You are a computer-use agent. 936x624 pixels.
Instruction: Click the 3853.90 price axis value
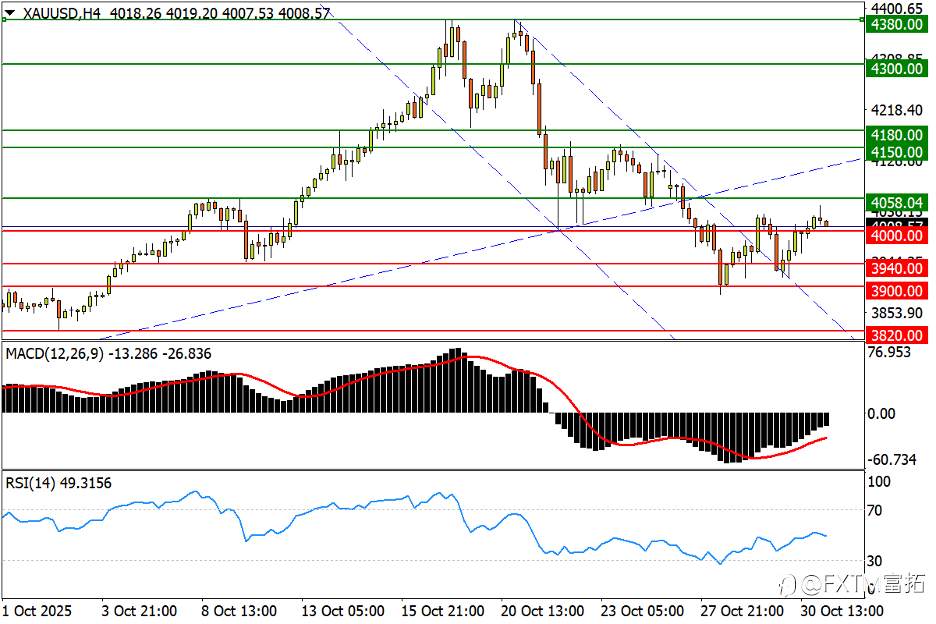tap(897, 313)
